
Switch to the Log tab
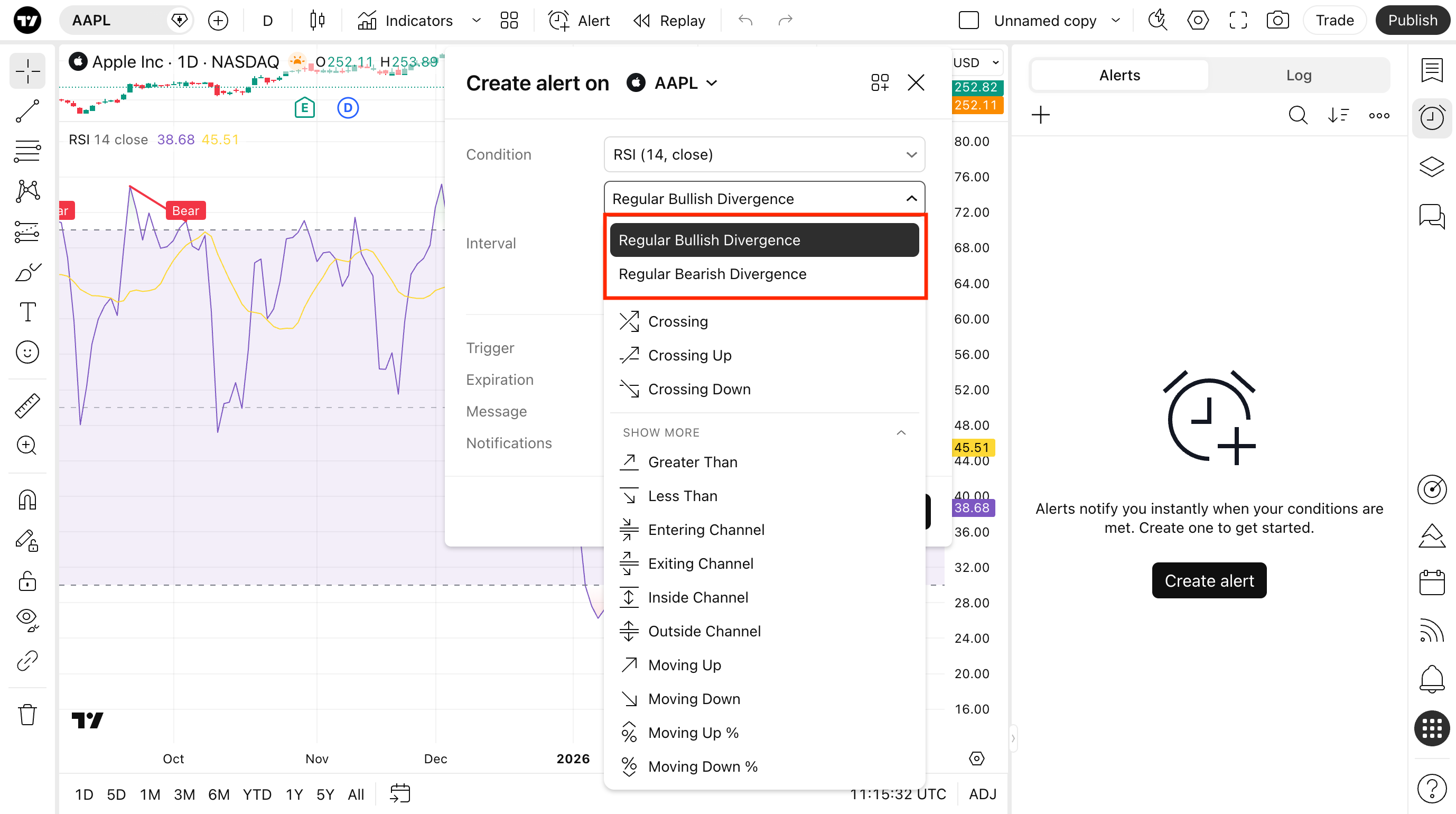tap(1299, 75)
